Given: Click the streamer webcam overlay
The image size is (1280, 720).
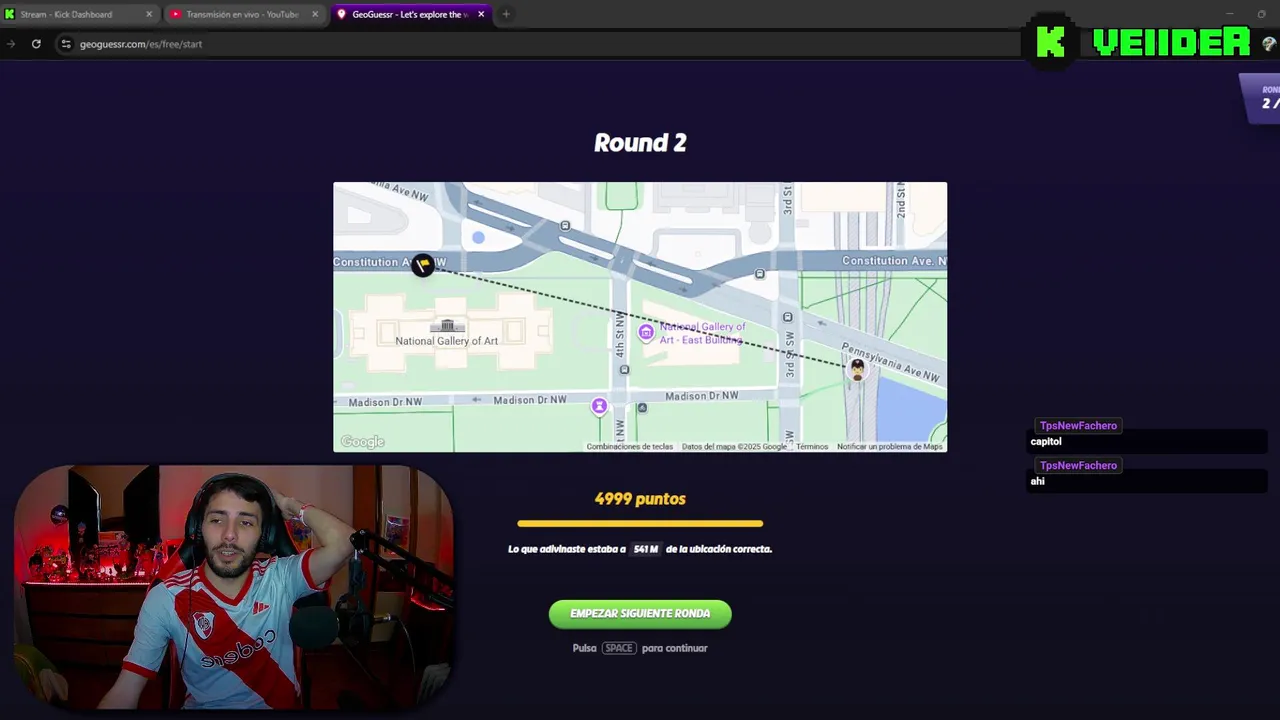Looking at the screenshot, I should click(x=233, y=588).
